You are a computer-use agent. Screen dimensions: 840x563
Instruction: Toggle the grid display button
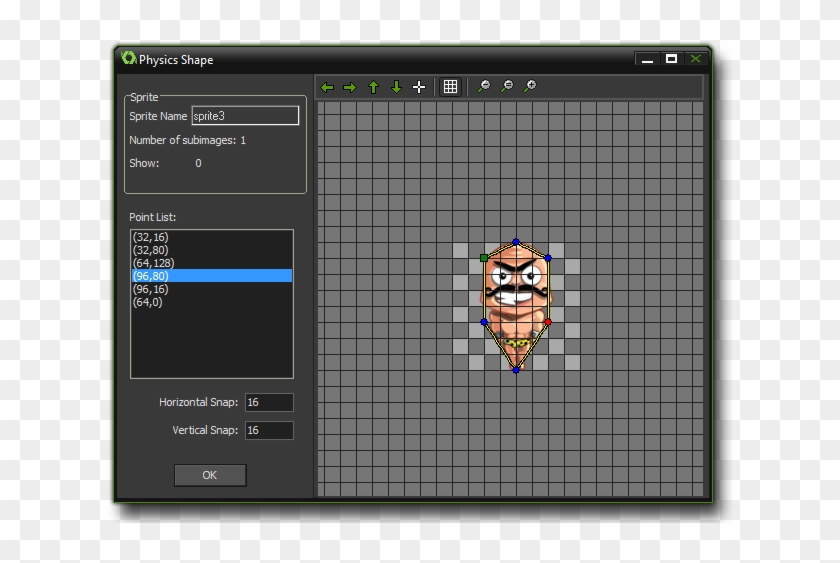451,86
